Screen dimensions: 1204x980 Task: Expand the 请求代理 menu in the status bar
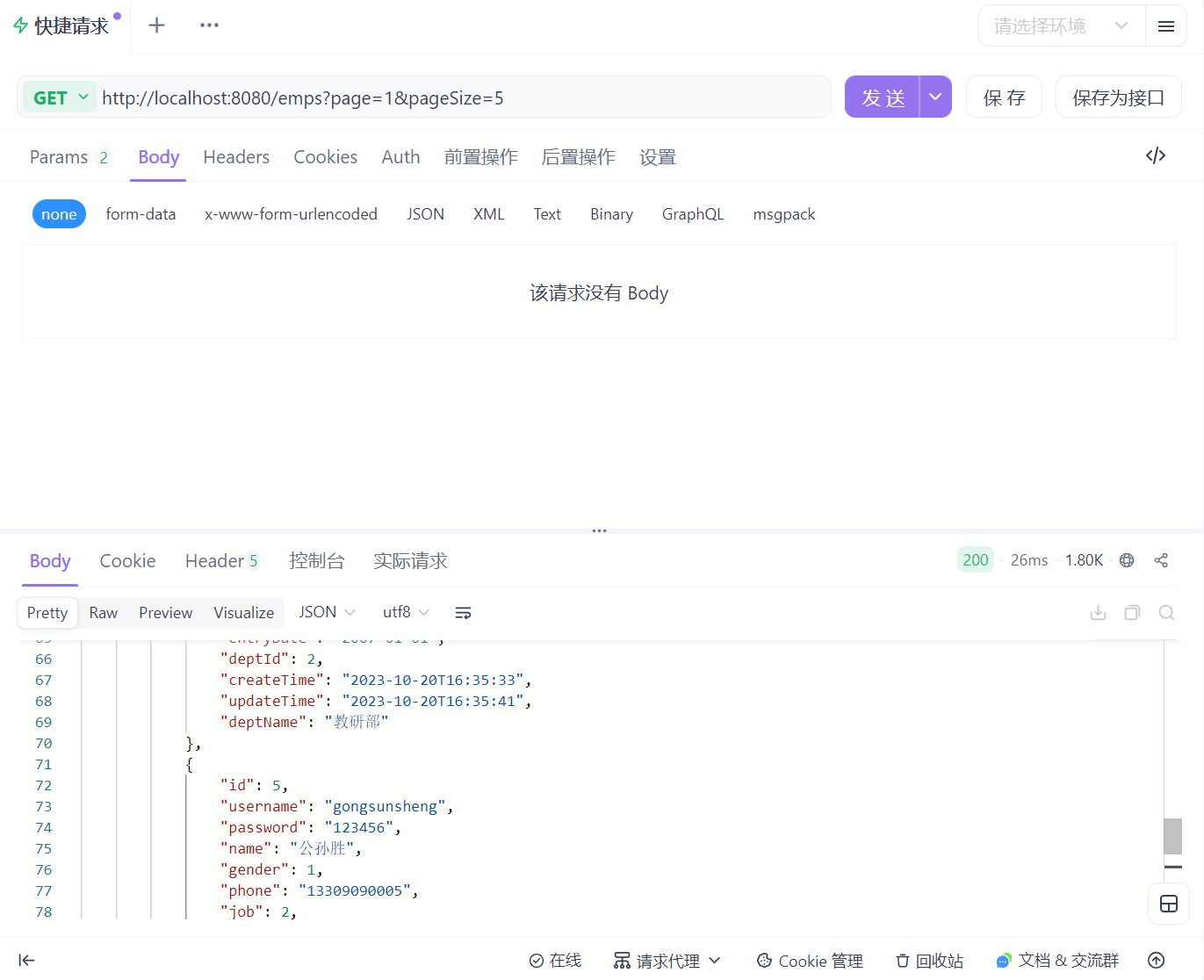point(714,961)
